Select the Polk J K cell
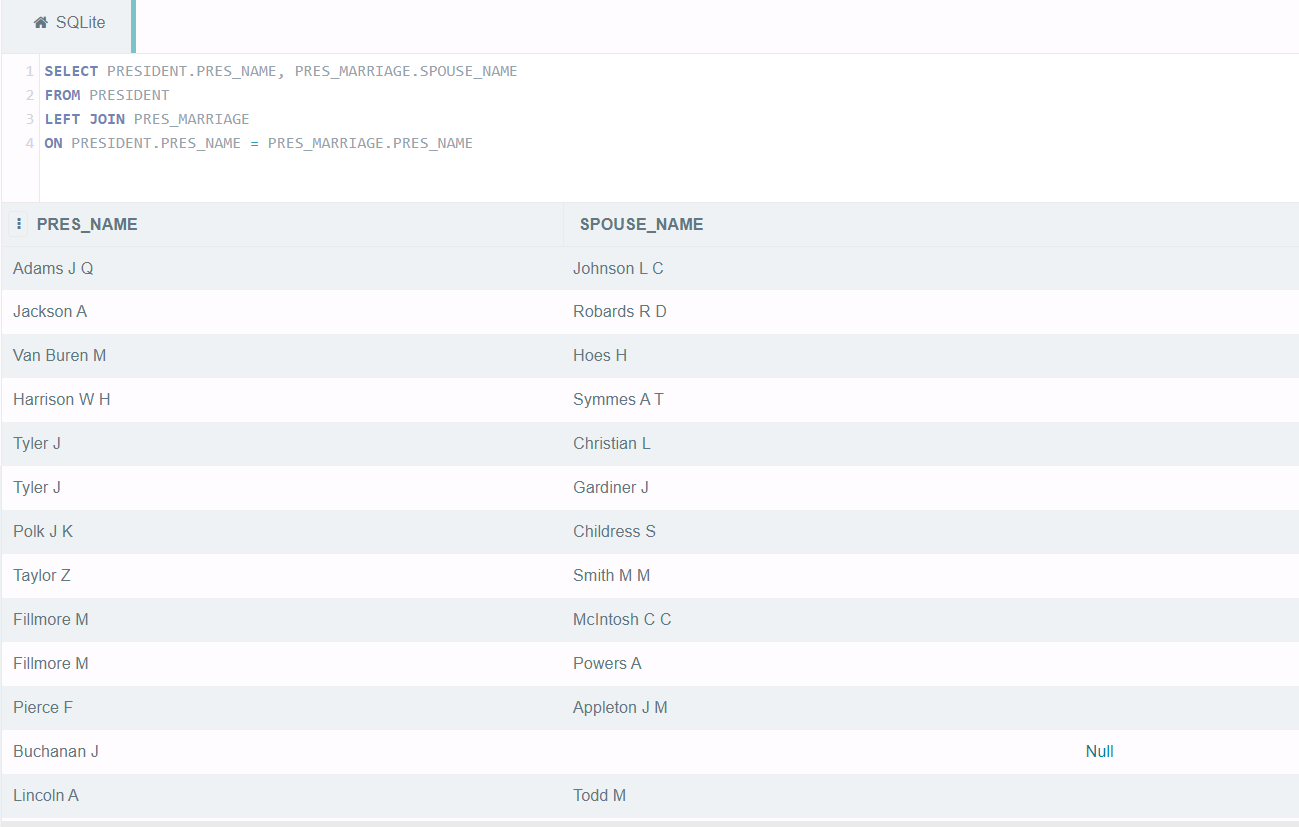Image resolution: width=1299 pixels, height=827 pixels. 283,532
